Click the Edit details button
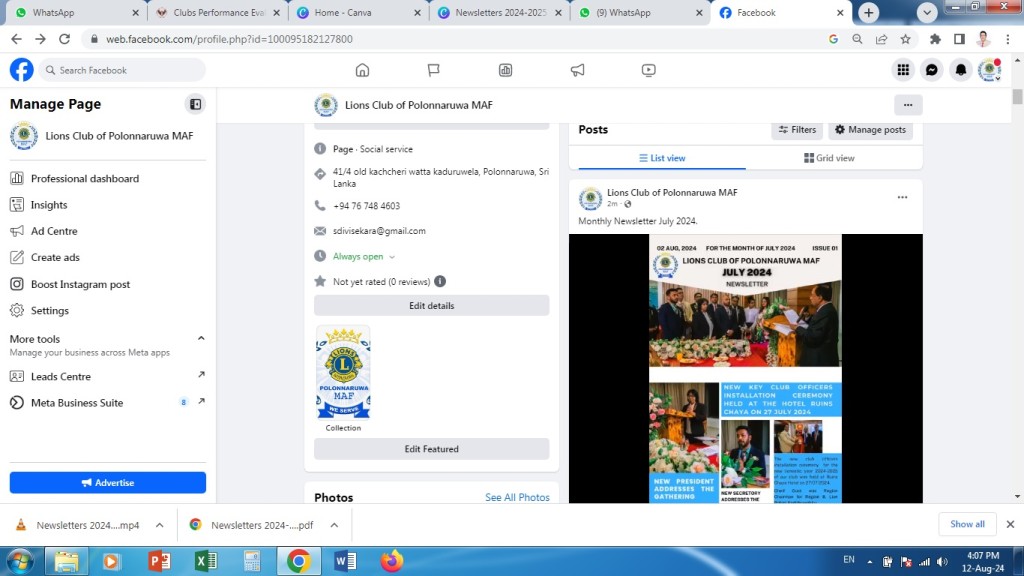 pos(432,306)
